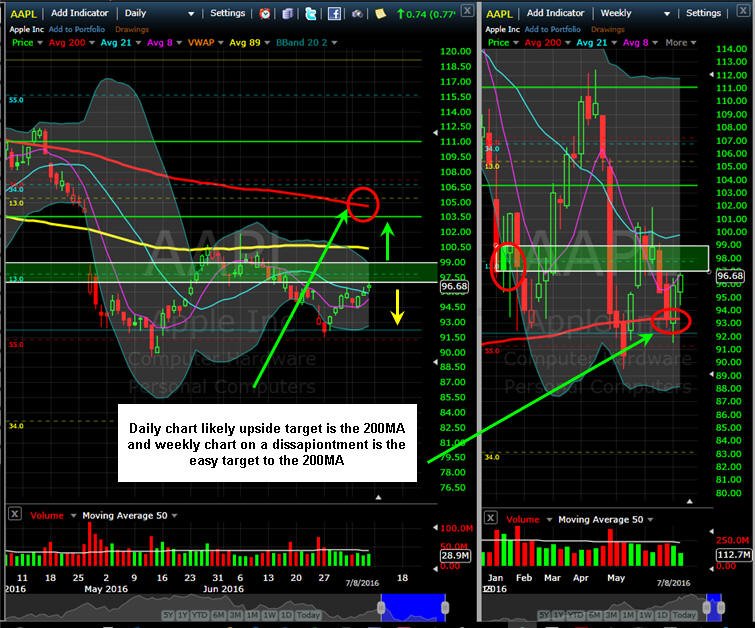Share the chart via Twitter icon
Image resolution: width=755 pixels, height=628 pixels.
311,13
